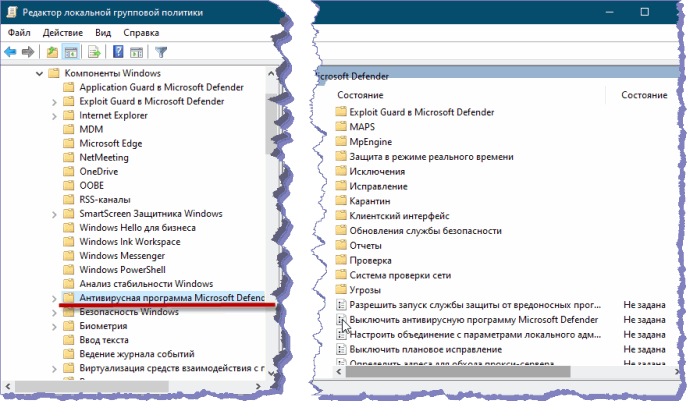Screen dimensions: 690x403
Task: Click the OOBE folder icon in tree
Action: (69, 186)
